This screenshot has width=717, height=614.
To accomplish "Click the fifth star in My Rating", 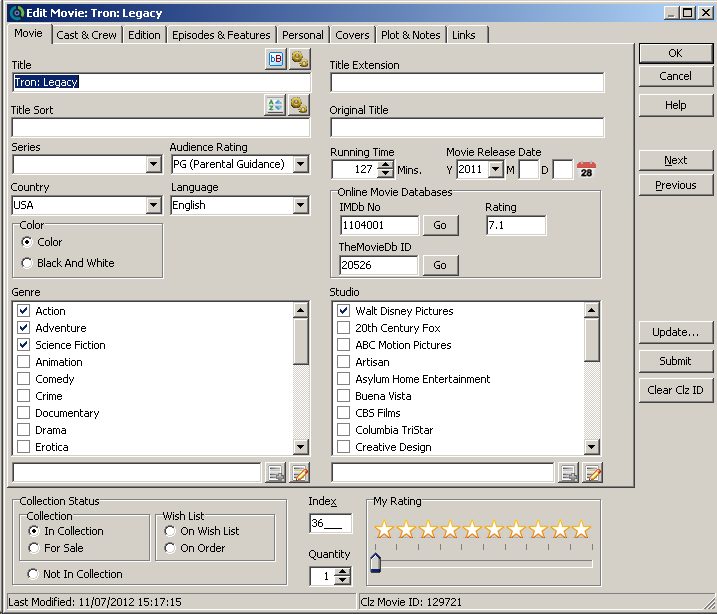I will pos(472,529).
